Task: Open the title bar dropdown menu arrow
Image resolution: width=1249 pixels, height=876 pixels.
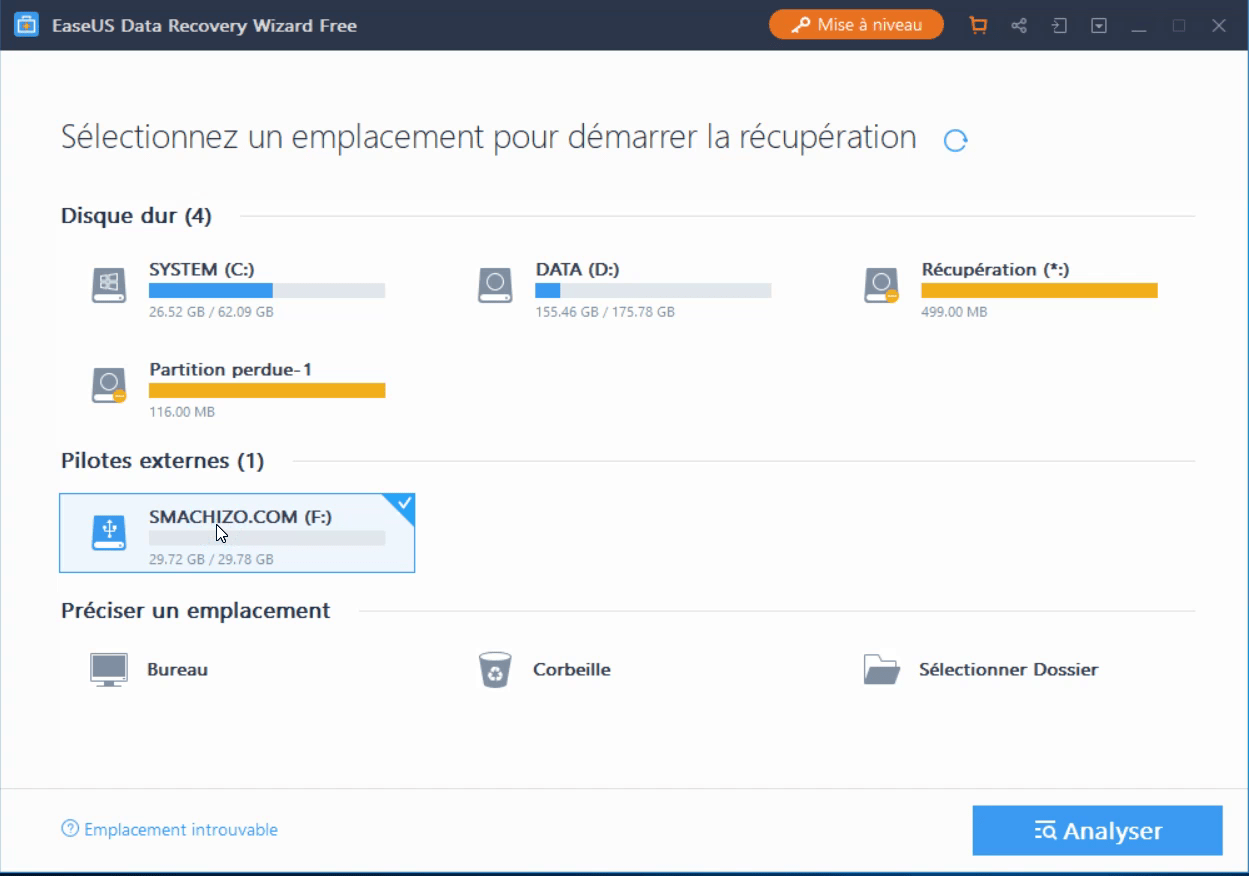Action: [1099, 26]
